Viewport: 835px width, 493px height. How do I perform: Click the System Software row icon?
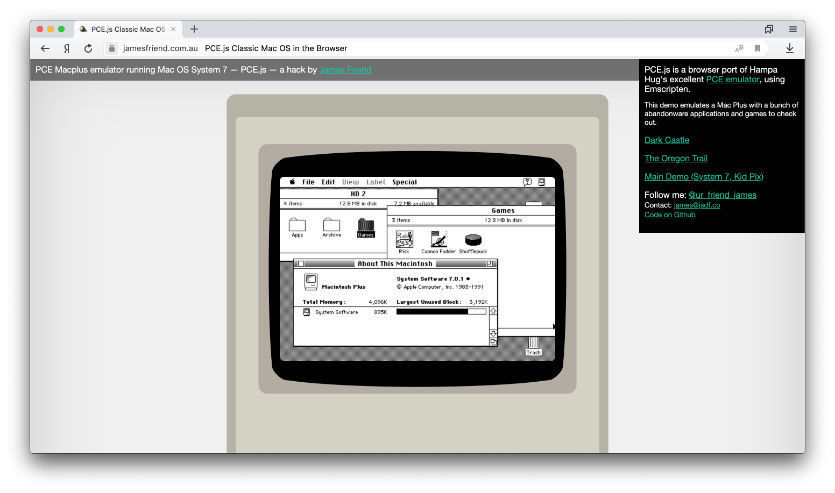[x=306, y=312]
